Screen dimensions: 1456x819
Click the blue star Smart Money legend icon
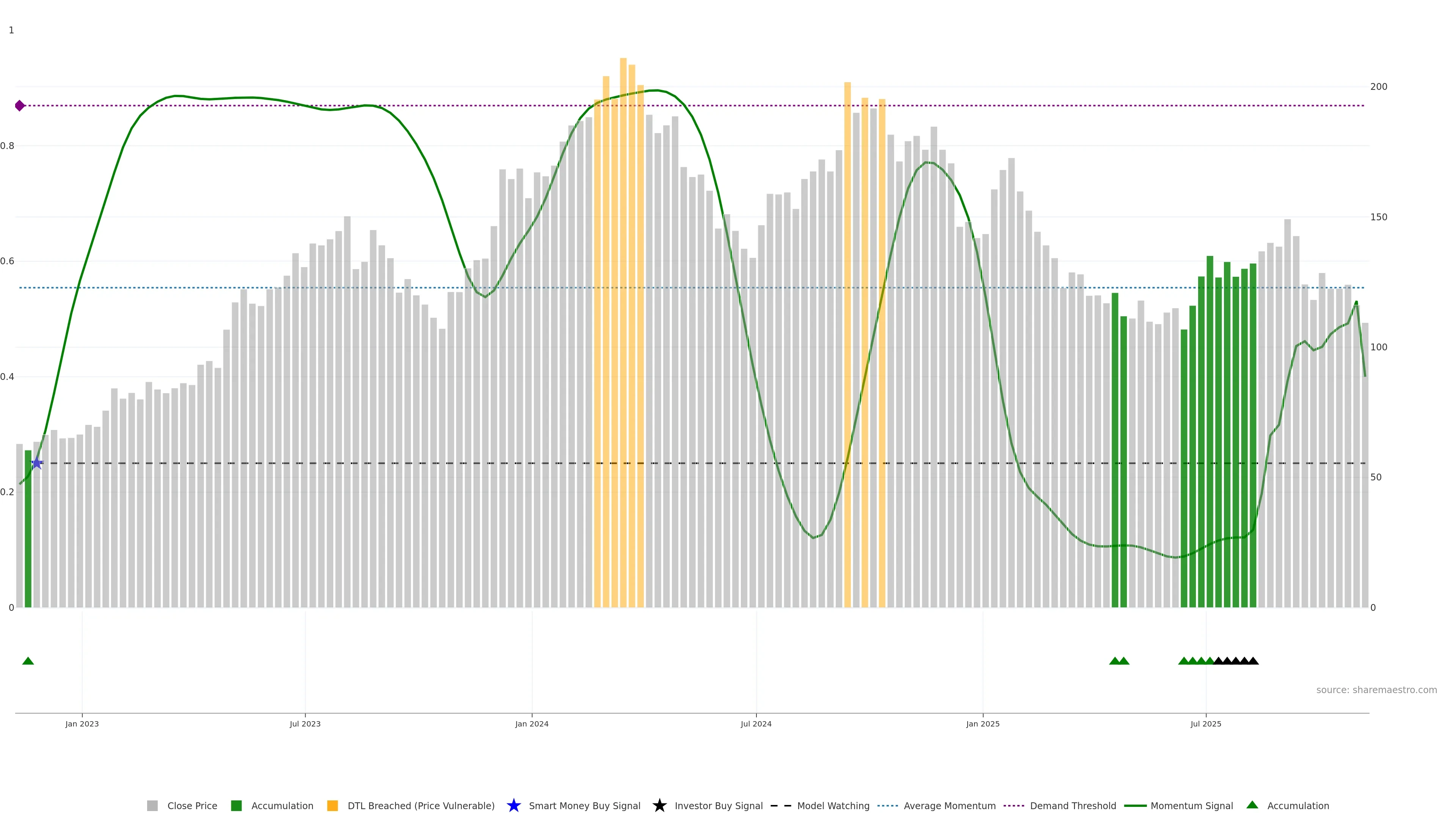coord(513,806)
